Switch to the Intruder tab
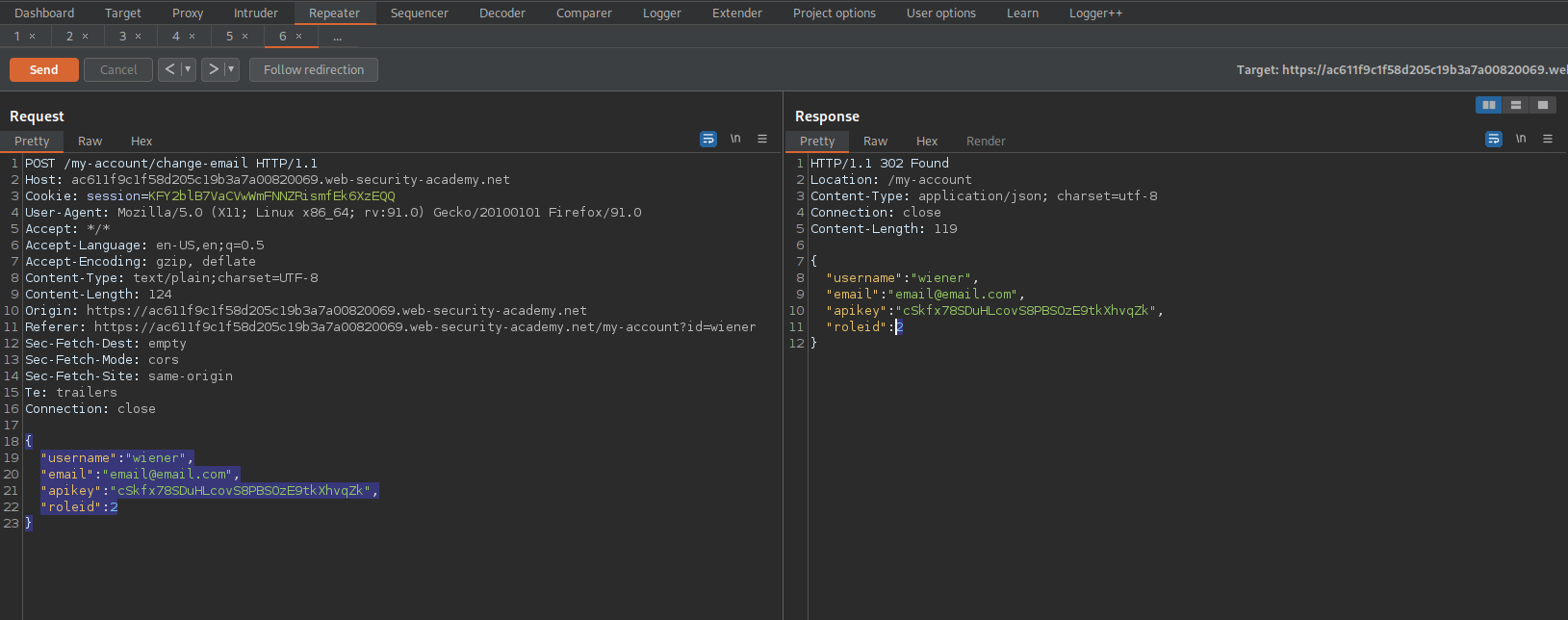Image resolution: width=1568 pixels, height=620 pixels. point(256,13)
